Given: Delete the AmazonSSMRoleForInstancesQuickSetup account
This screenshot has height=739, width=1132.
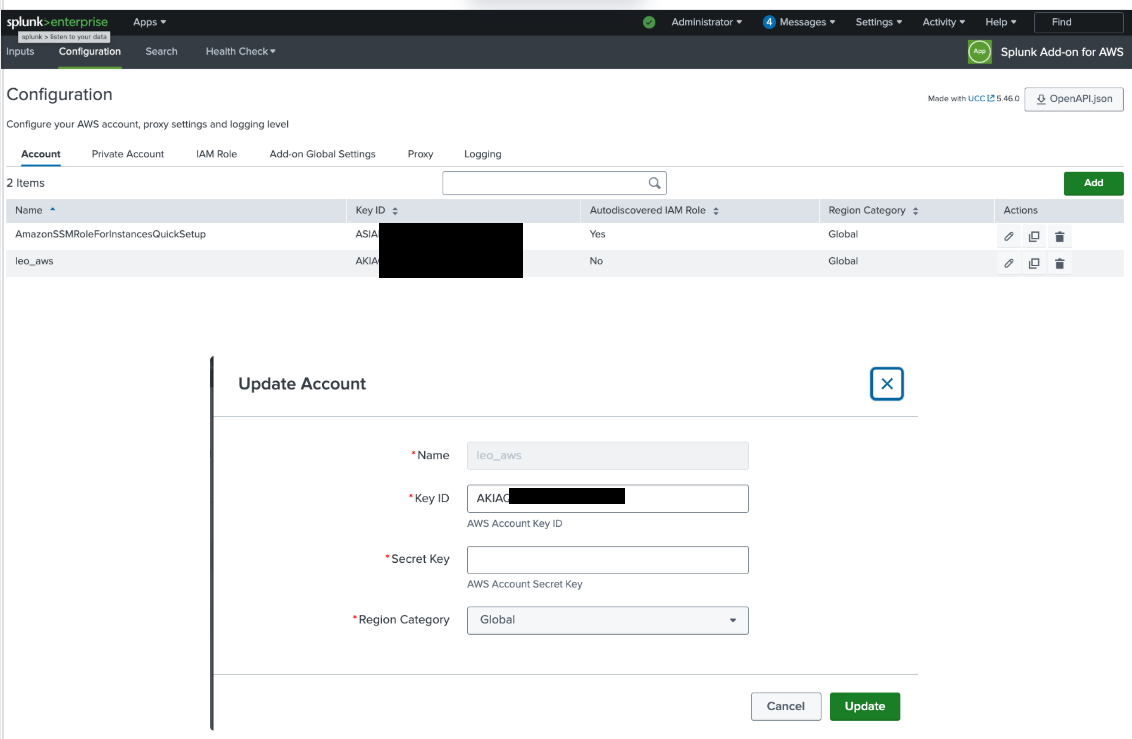Looking at the screenshot, I should click(x=1059, y=236).
